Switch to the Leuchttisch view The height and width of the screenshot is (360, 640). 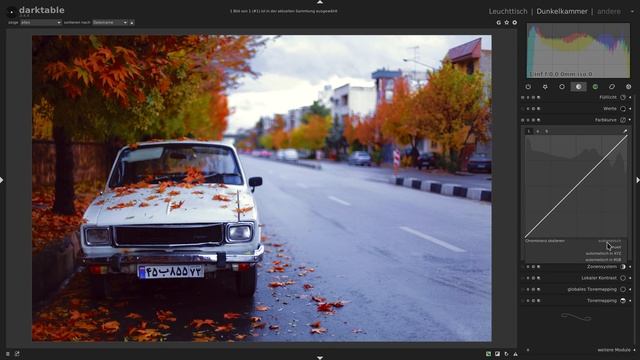pos(508,11)
